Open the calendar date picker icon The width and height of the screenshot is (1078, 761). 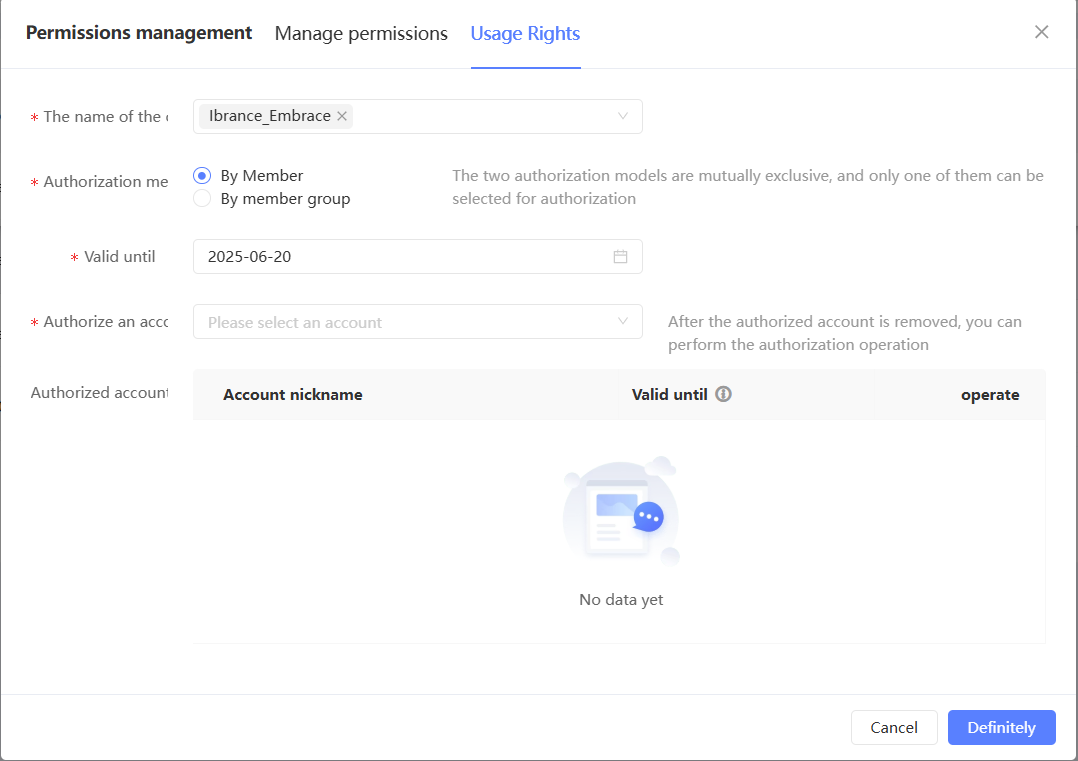pos(620,257)
